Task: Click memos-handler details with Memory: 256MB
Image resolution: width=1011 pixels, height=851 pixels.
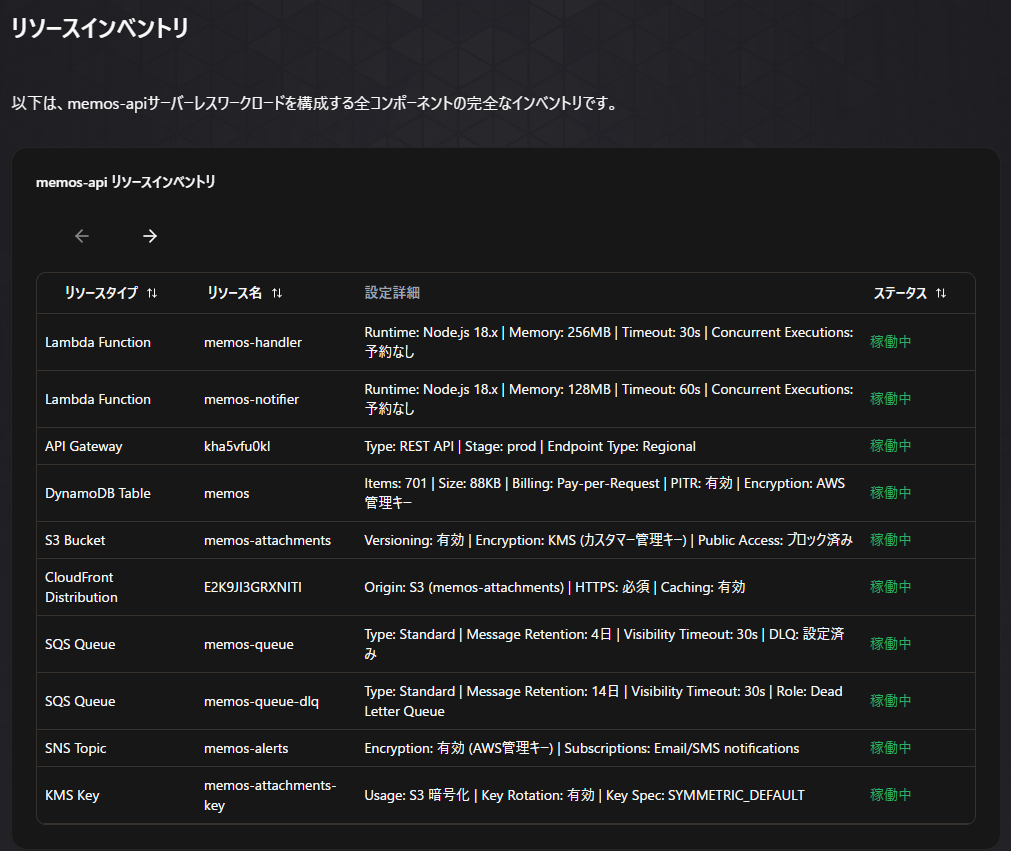Action: click(609, 342)
